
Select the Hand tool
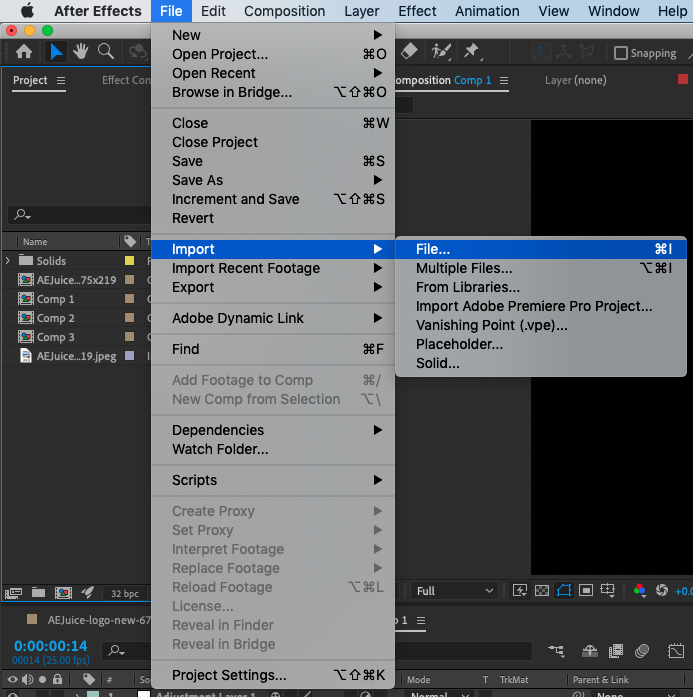[x=81, y=52]
